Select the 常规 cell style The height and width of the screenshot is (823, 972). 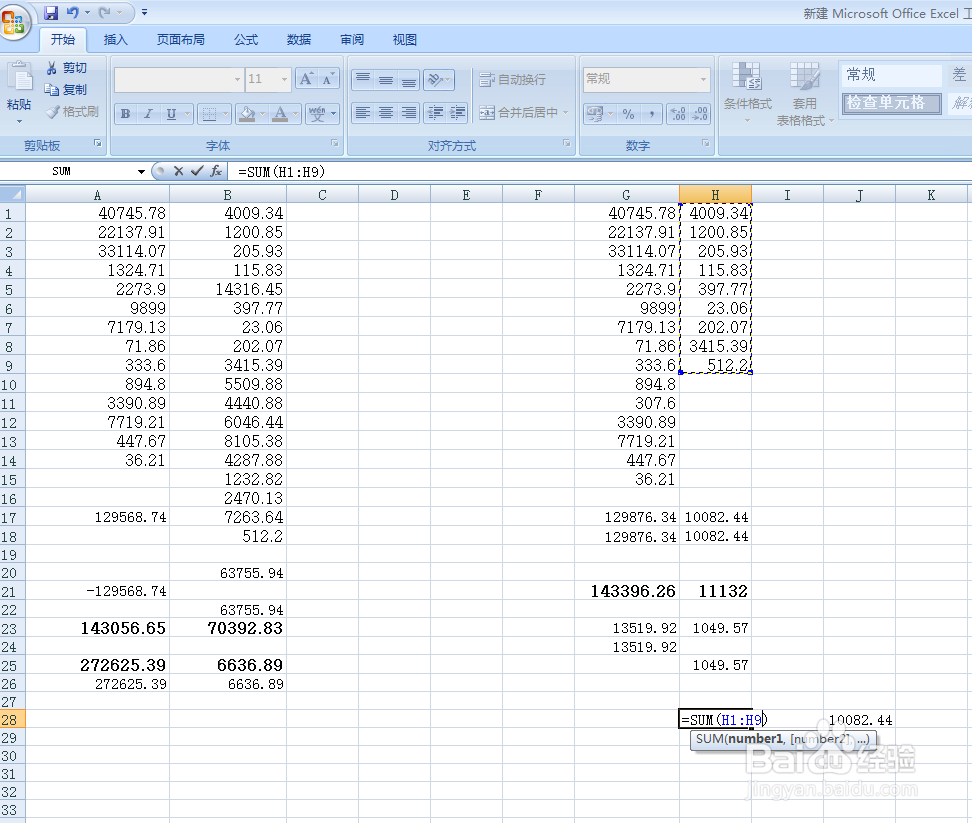click(891, 75)
